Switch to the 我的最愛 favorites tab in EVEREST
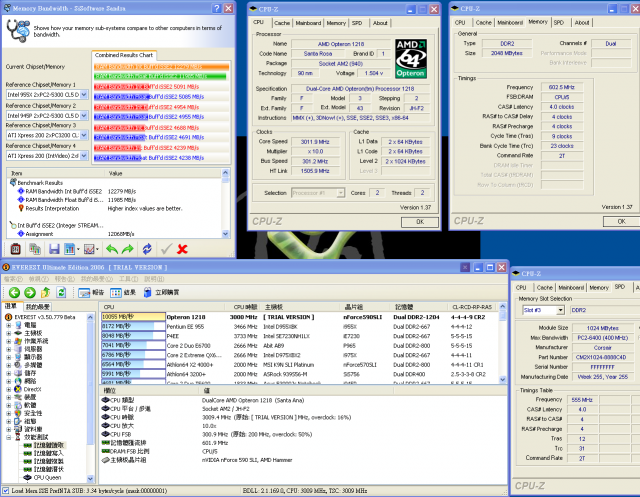Viewport: 640px width, 497px height. click(x=38, y=307)
